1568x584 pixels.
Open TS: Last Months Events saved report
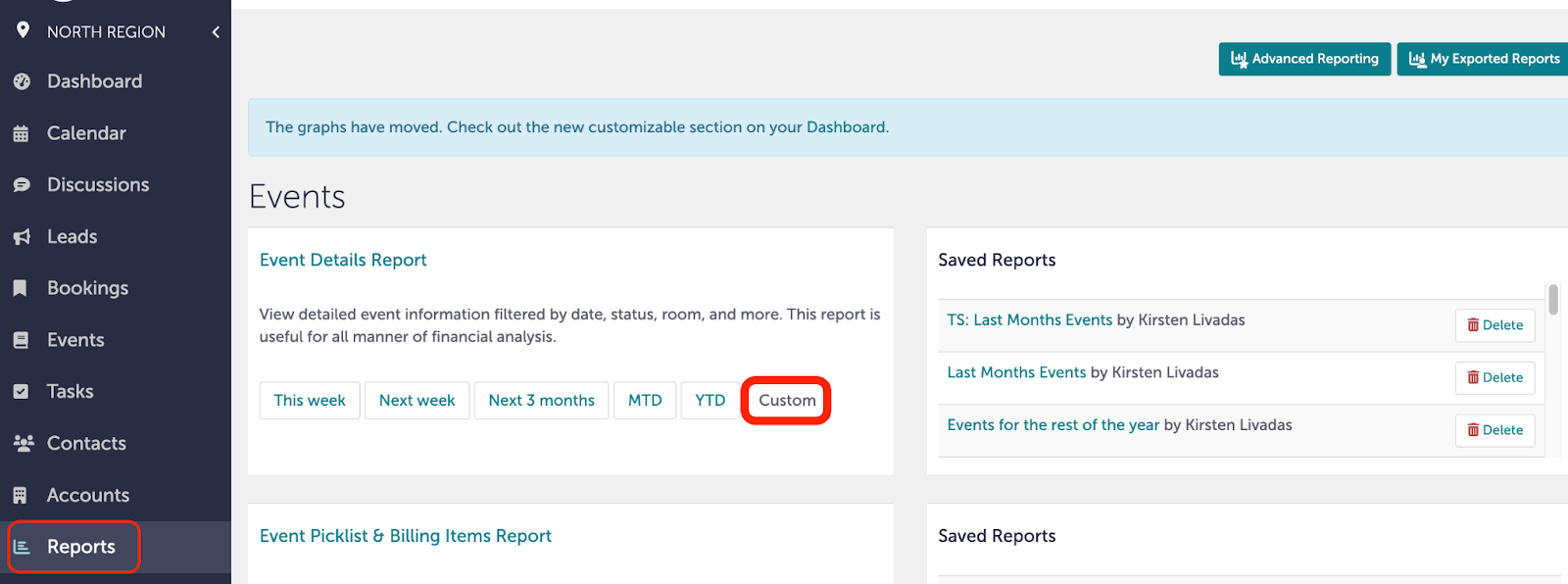[1030, 319]
